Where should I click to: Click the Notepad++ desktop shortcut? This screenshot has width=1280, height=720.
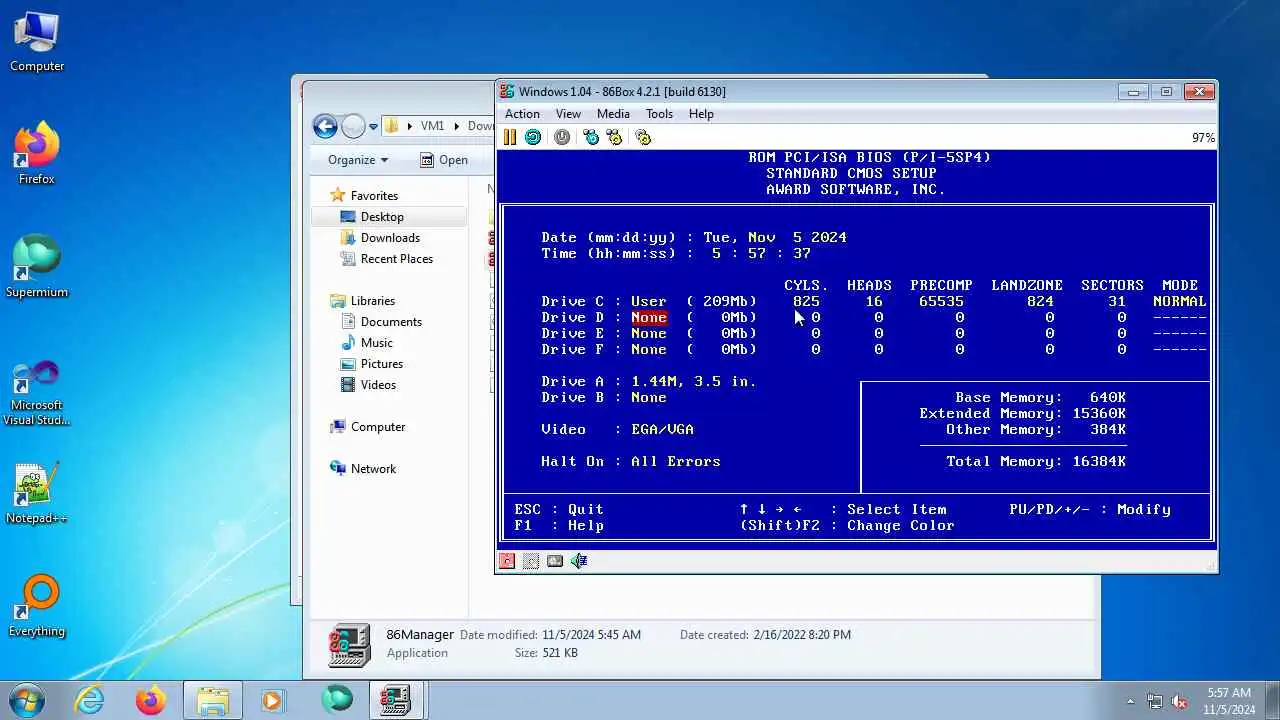37,494
